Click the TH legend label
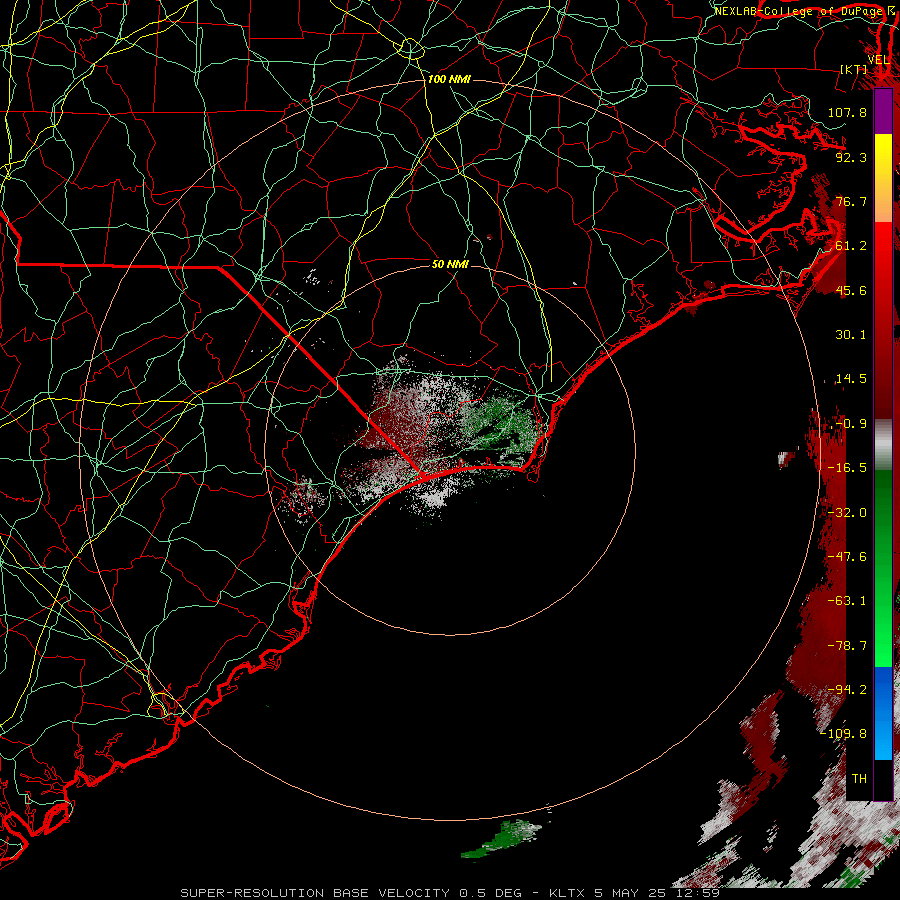 pos(859,779)
